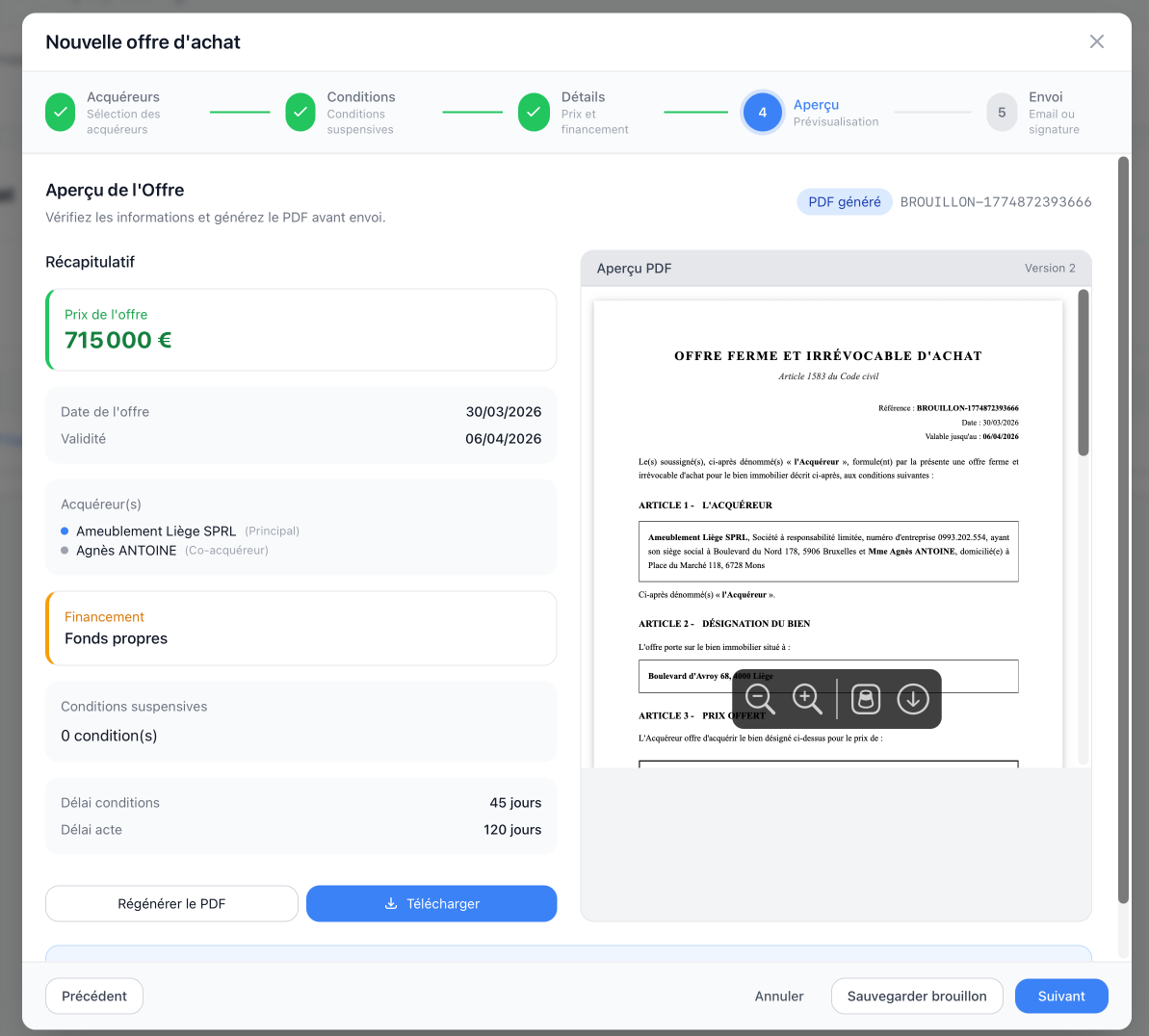
Task: Click the validity date 06/04/2026
Action: coord(504,439)
